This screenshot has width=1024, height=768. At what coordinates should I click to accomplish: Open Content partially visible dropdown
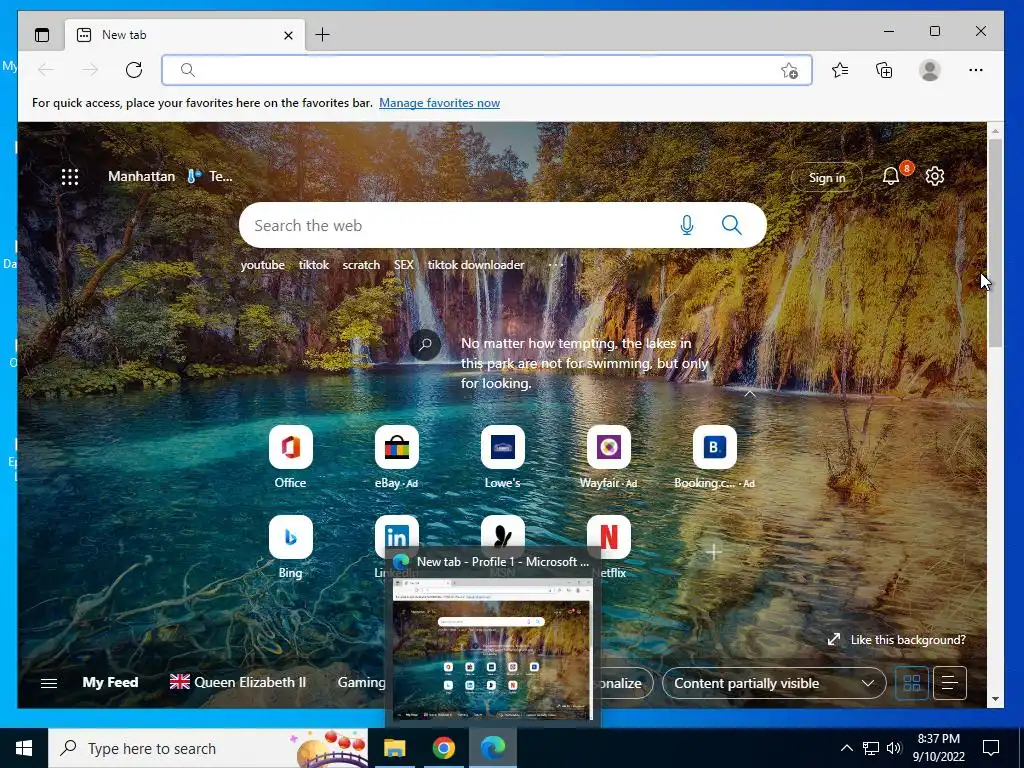tap(774, 683)
